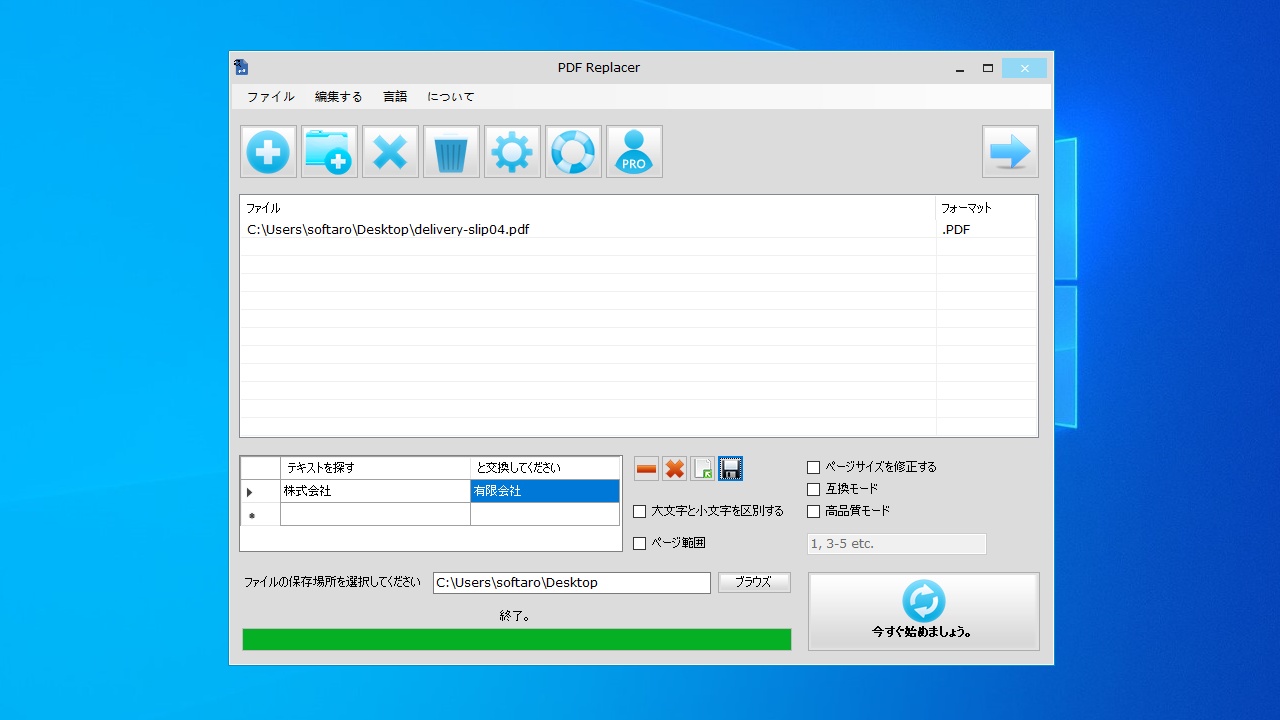Click the floppy disk save list icon

coord(731,469)
